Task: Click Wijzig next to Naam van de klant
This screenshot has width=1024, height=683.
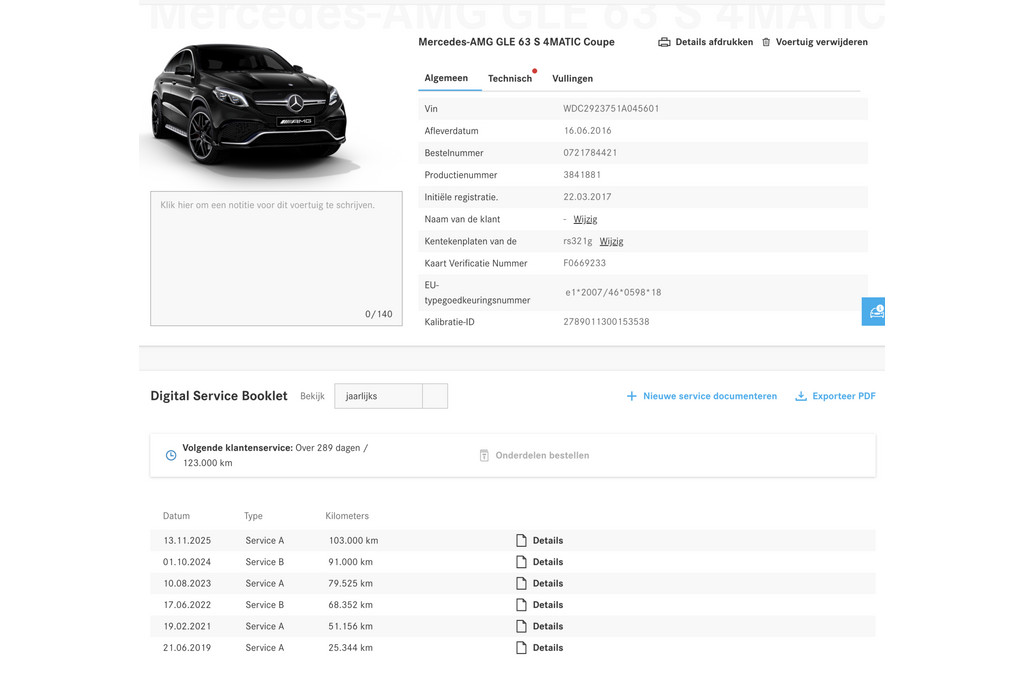Action: pyautogui.click(x=585, y=219)
